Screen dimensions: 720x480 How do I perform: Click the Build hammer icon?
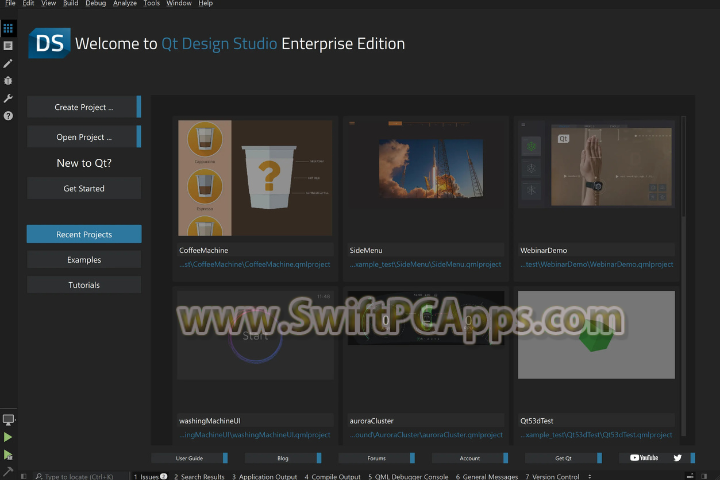[8, 471]
